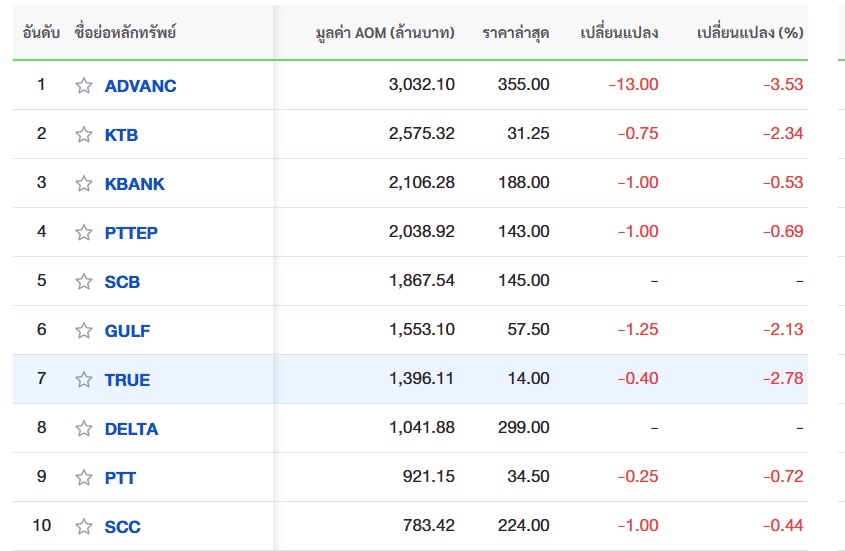Select the highlighted TRUE table row price

point(527,379)
